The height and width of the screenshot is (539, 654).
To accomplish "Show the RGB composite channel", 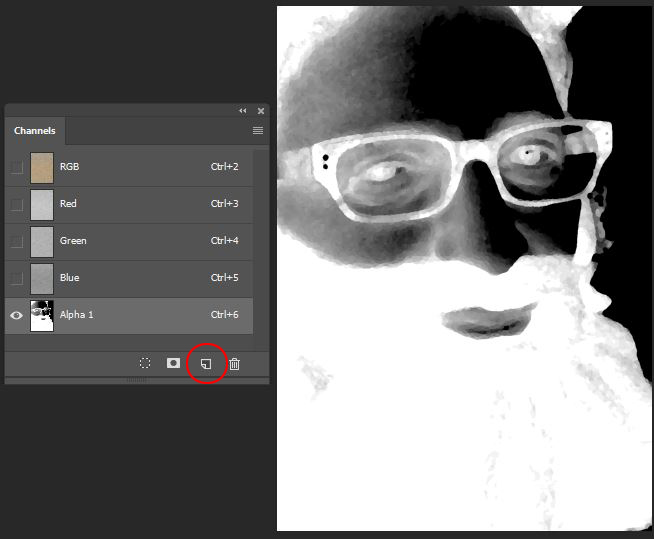I will [17, 167].
